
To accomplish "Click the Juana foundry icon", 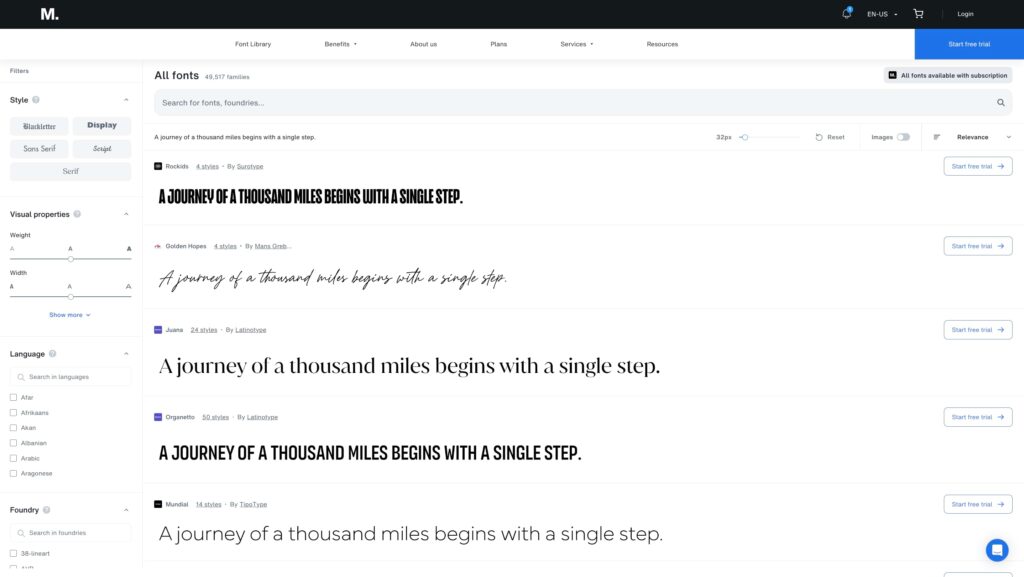I will (158, 330).
